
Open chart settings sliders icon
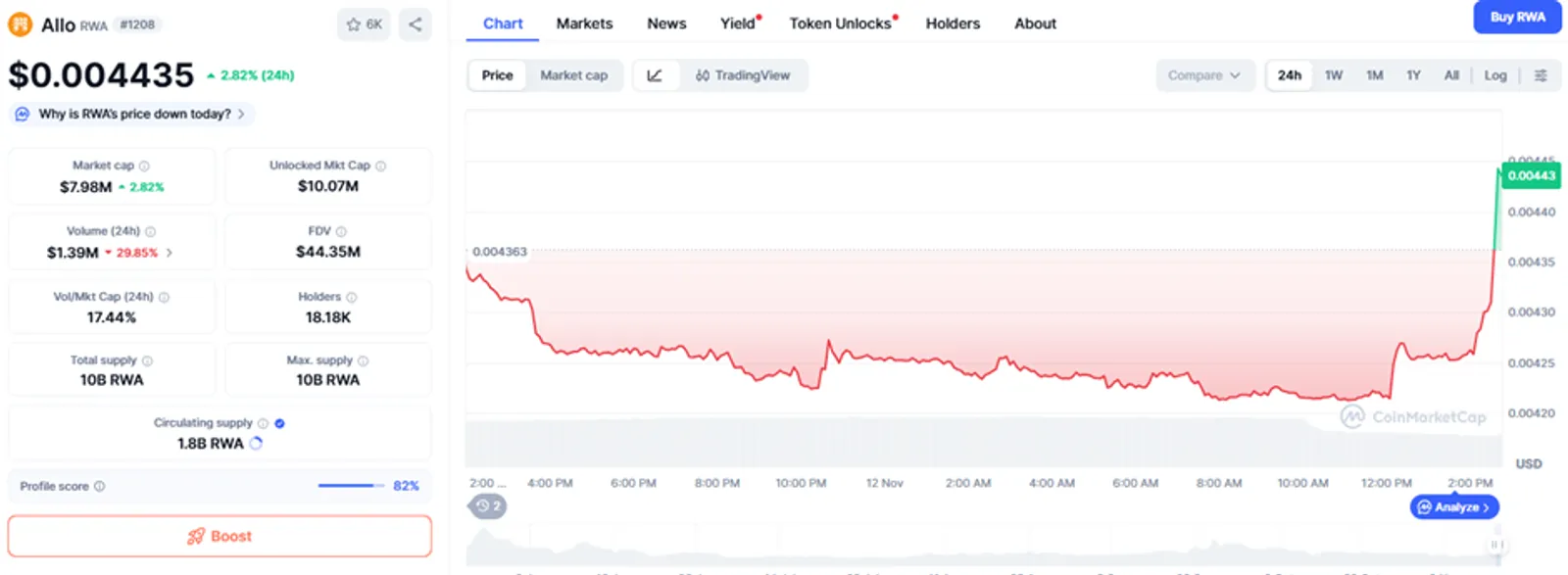tap(1541, 75)
